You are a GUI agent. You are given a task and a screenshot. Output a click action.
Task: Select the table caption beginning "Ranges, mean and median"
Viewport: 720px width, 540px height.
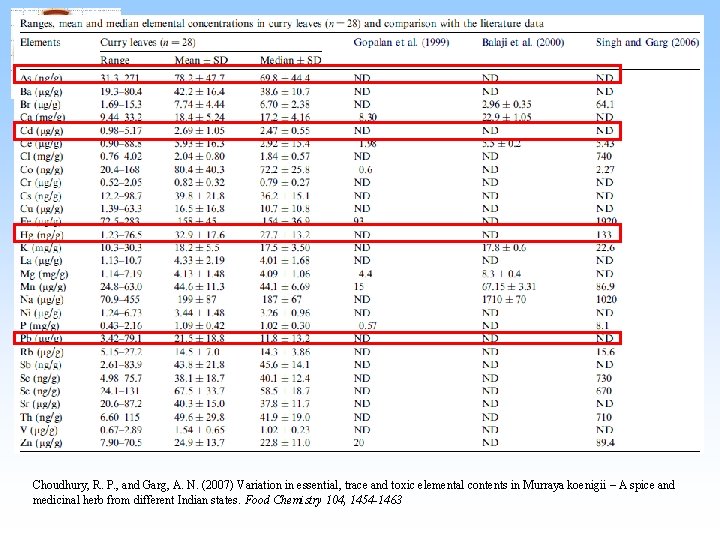pos(282,23)
